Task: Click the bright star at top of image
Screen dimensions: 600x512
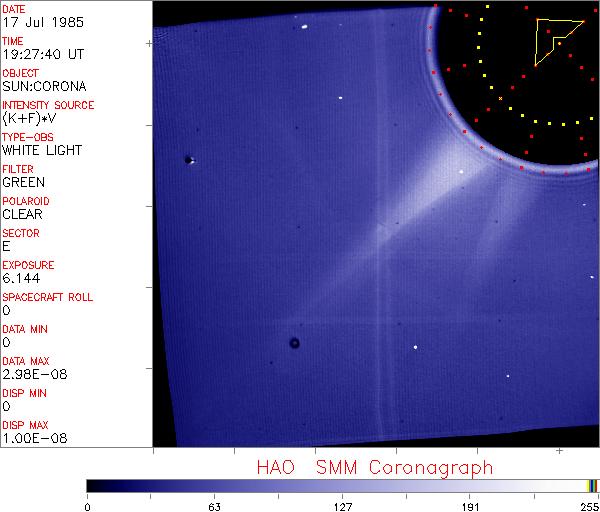Action: (x=303, y=27)
